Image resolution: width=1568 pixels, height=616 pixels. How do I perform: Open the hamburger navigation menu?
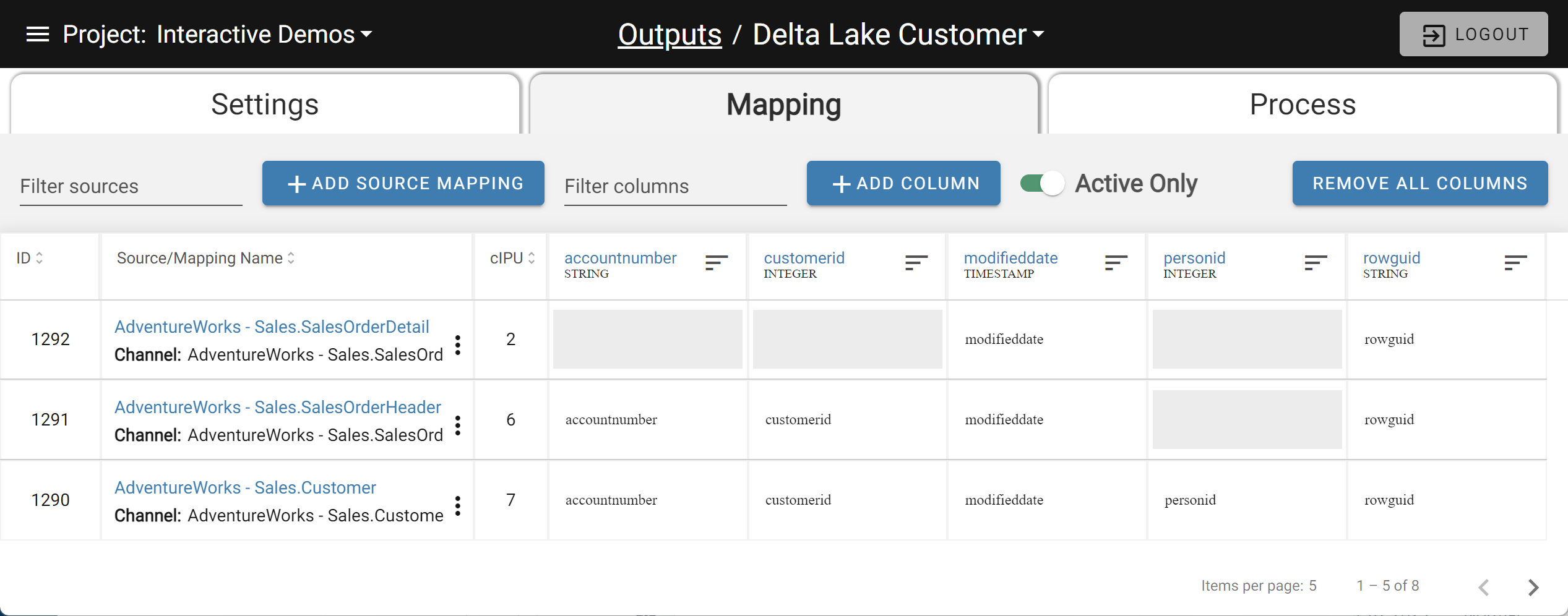click(38, 35)
